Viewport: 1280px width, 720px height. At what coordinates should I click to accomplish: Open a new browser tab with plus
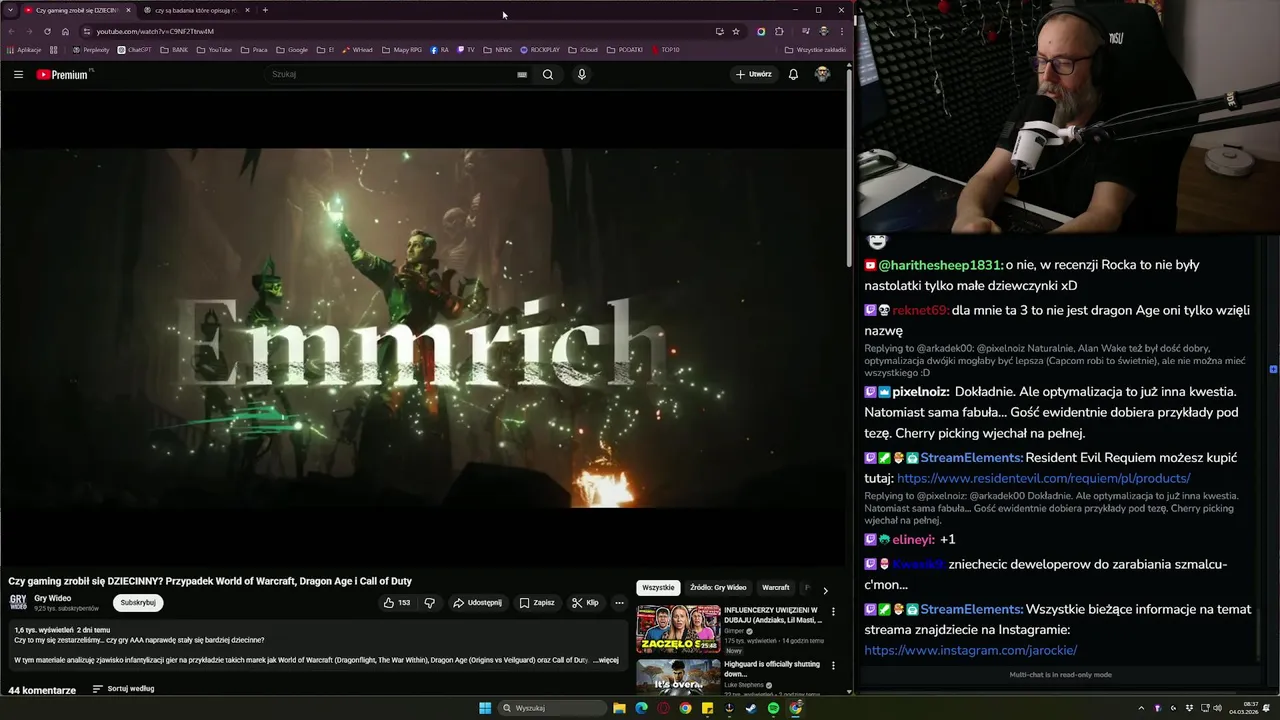[x=265, y=10]
